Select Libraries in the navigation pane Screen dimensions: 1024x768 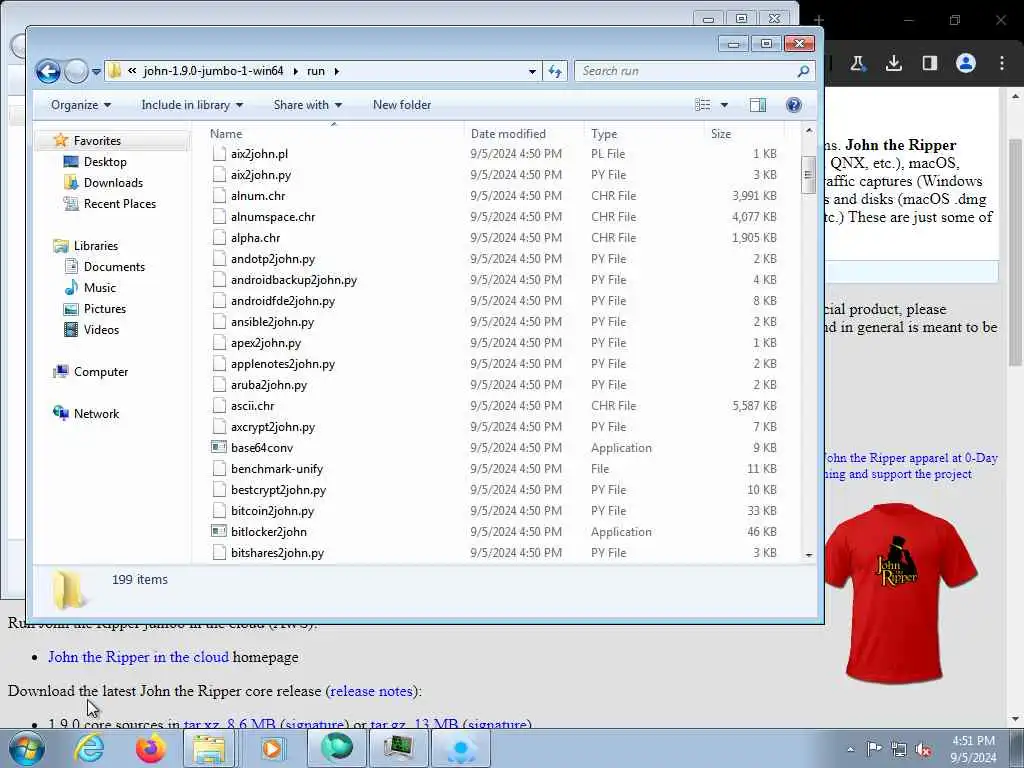tap(95, 246)
